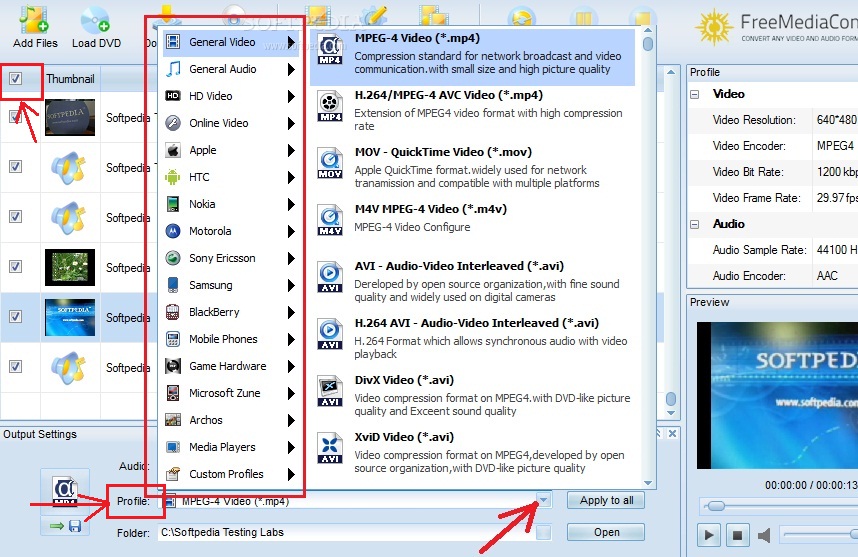The width and height of the screenshot is (858, 557).
Task: Open the Folder path dropdown button
Action: coord(543,532)
